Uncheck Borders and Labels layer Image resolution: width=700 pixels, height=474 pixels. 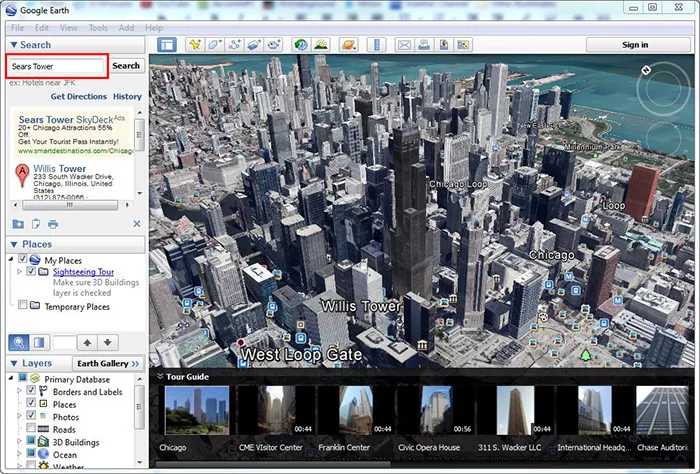[31, 390]
